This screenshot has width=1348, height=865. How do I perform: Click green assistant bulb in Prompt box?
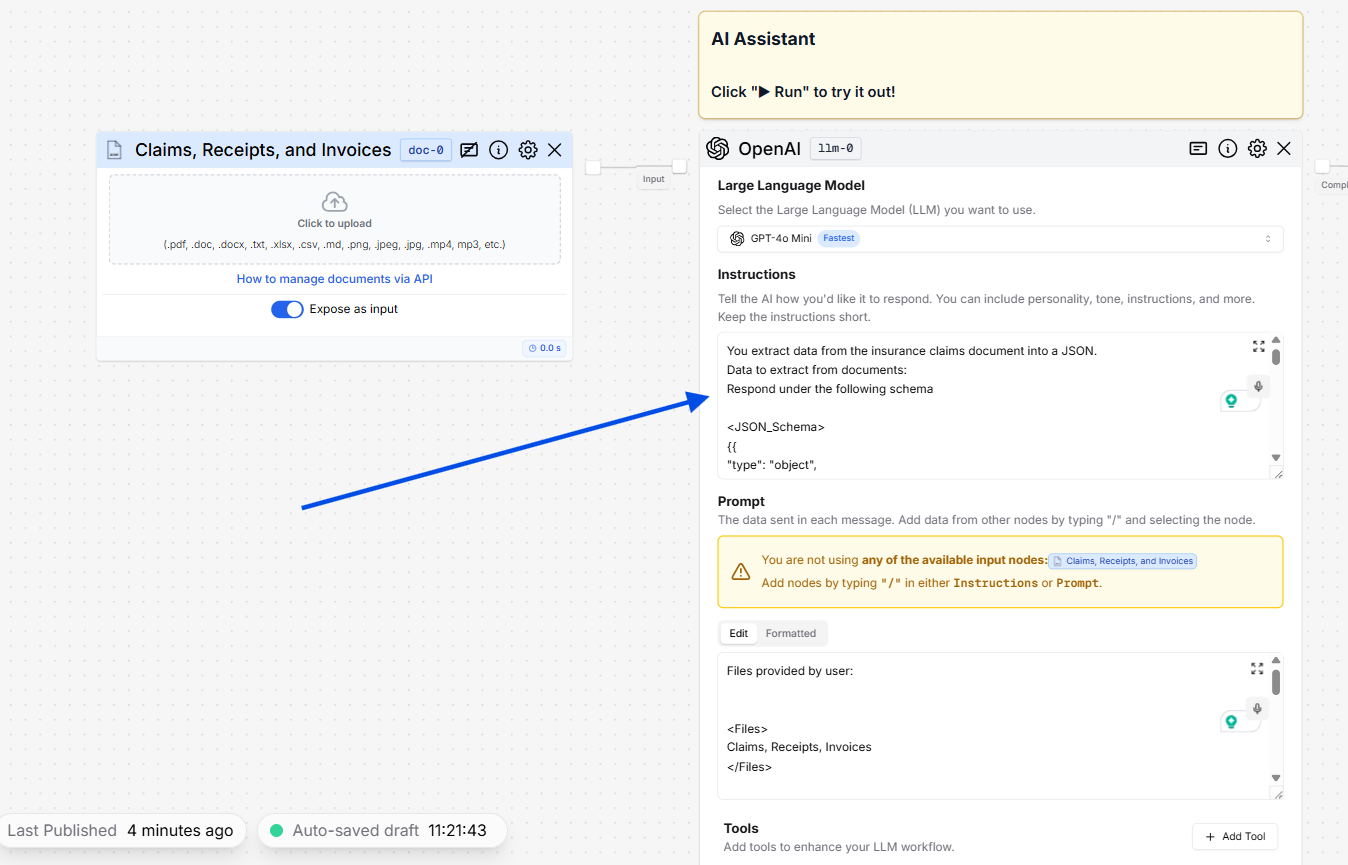click(1231, 721)
